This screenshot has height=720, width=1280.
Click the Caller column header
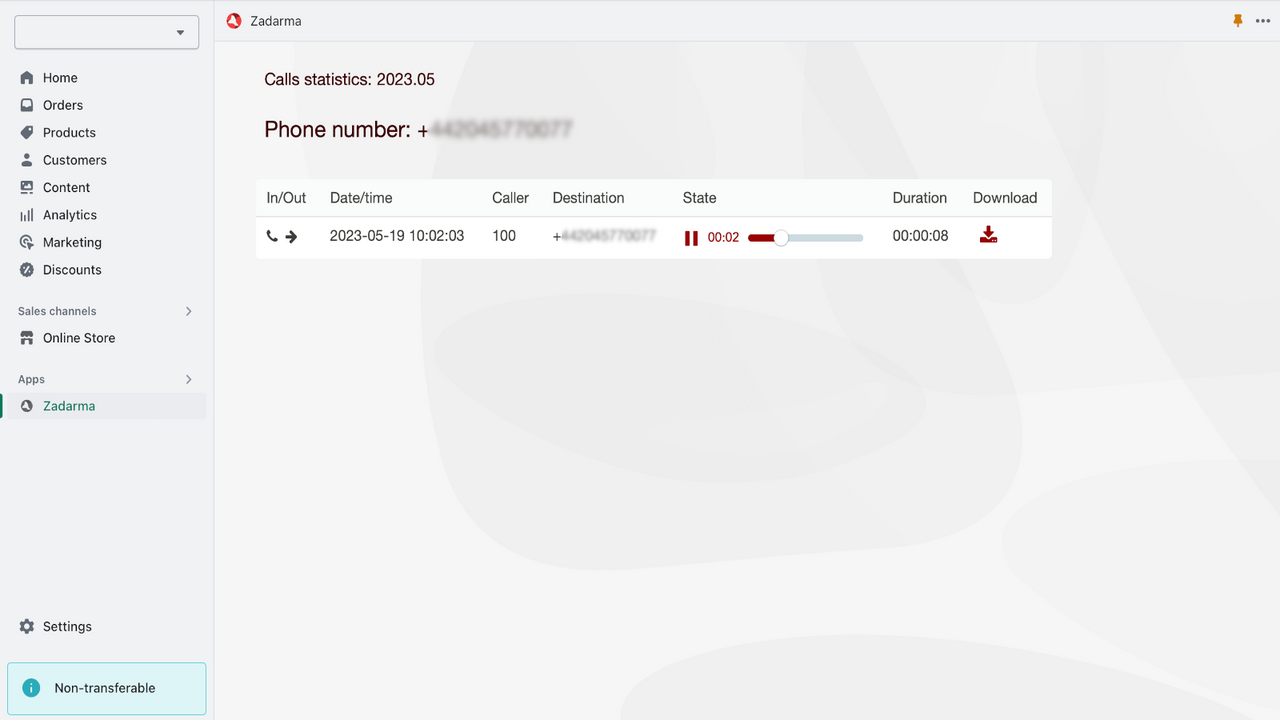[510, 198]
